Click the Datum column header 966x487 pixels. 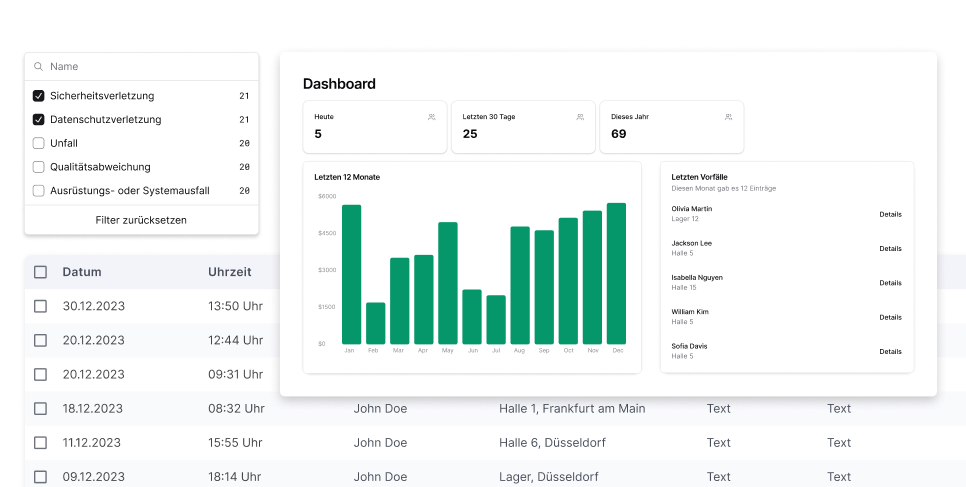click(x=82, y=272)
